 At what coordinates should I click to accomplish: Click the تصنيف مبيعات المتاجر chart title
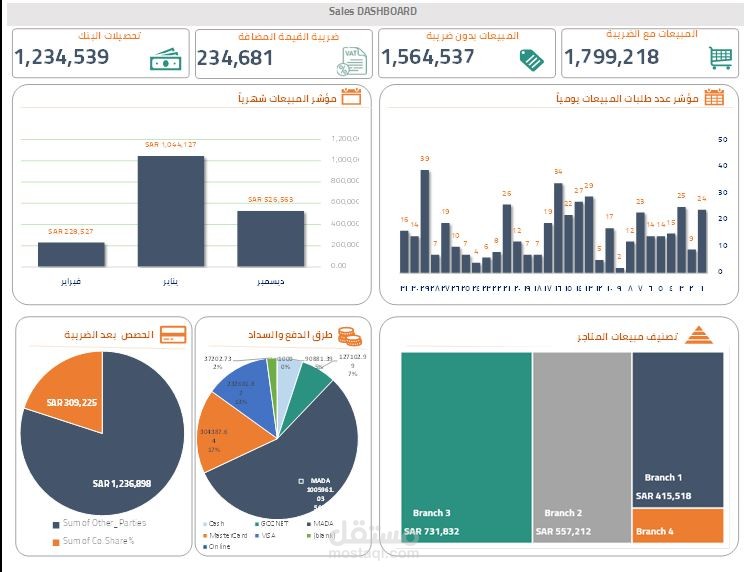click(x=627, y=336)
